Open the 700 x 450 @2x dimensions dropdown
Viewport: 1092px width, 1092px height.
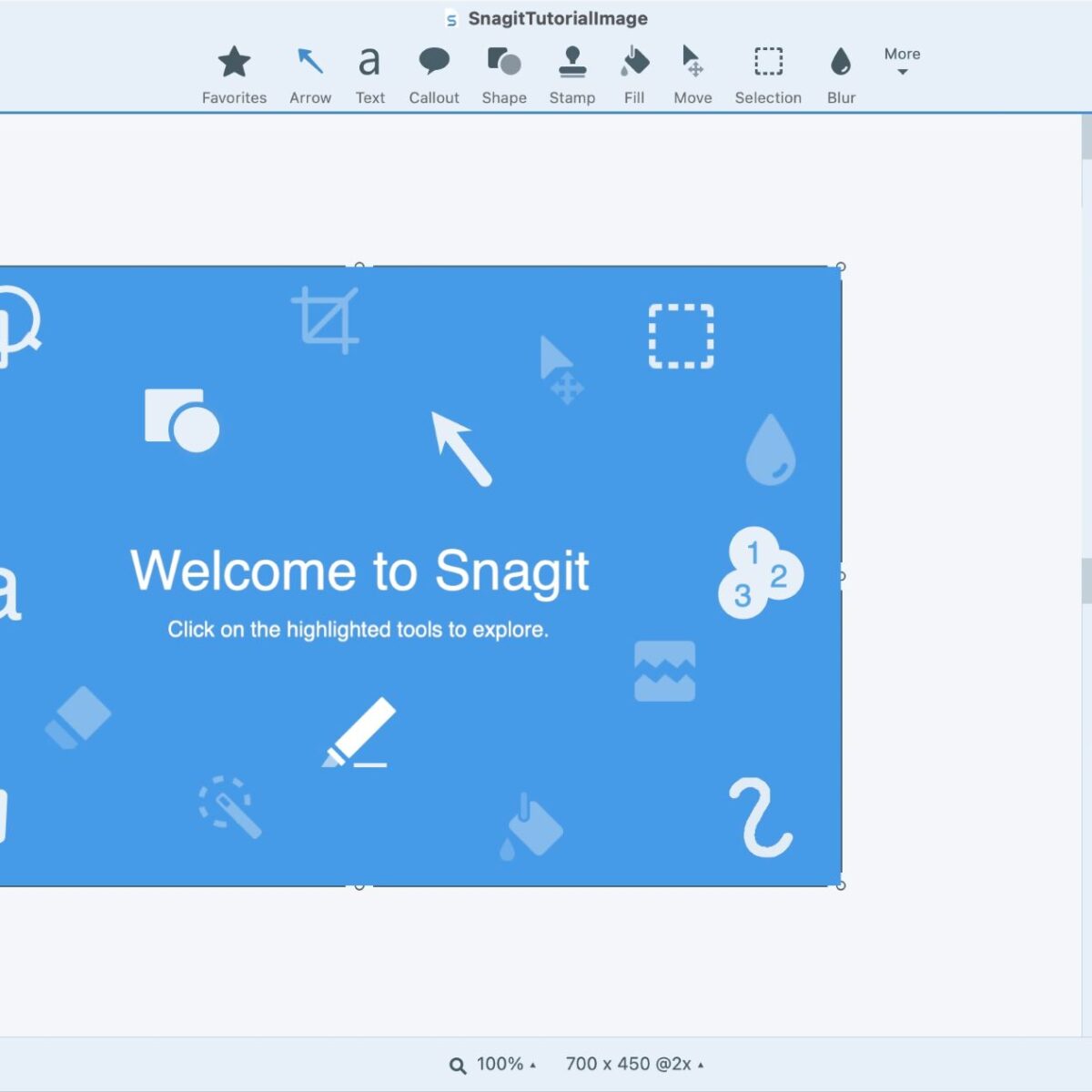click(634, 1064)
